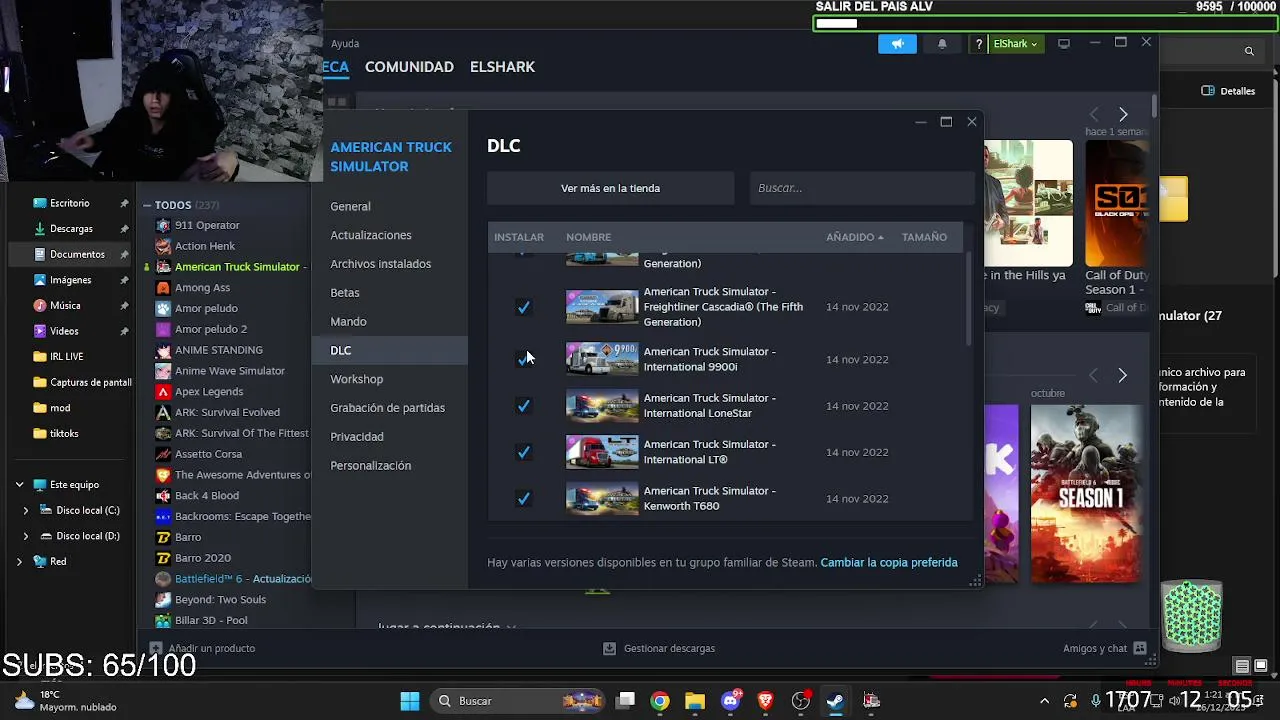This screenshot has height=720, width=1280.
Task: Open the Ayuda menu in Steam
Action: point(345,44)
